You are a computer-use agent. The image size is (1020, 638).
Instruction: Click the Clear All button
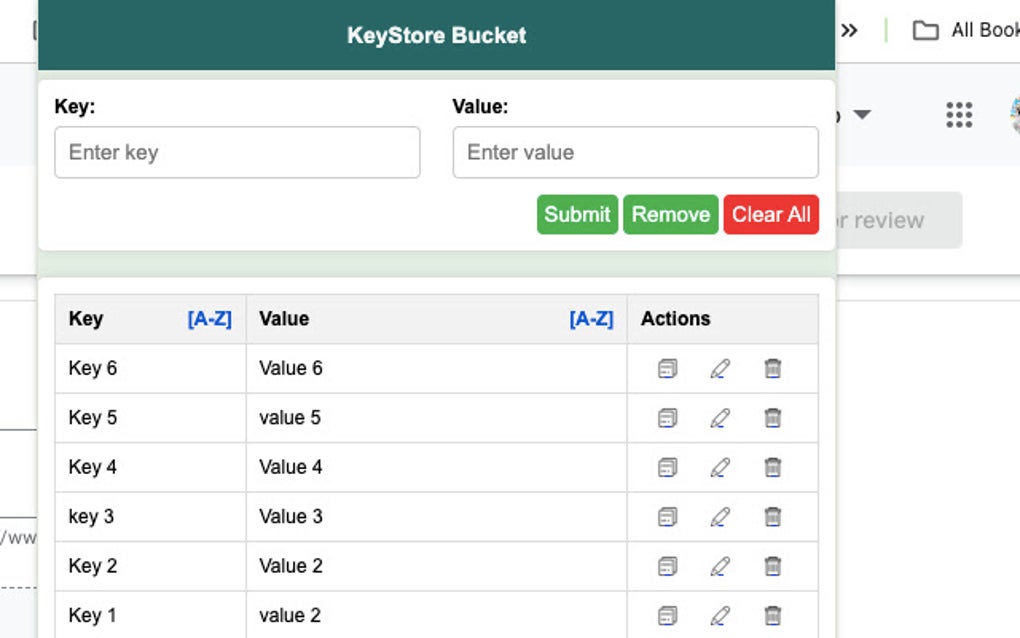[x=771, y=214]
